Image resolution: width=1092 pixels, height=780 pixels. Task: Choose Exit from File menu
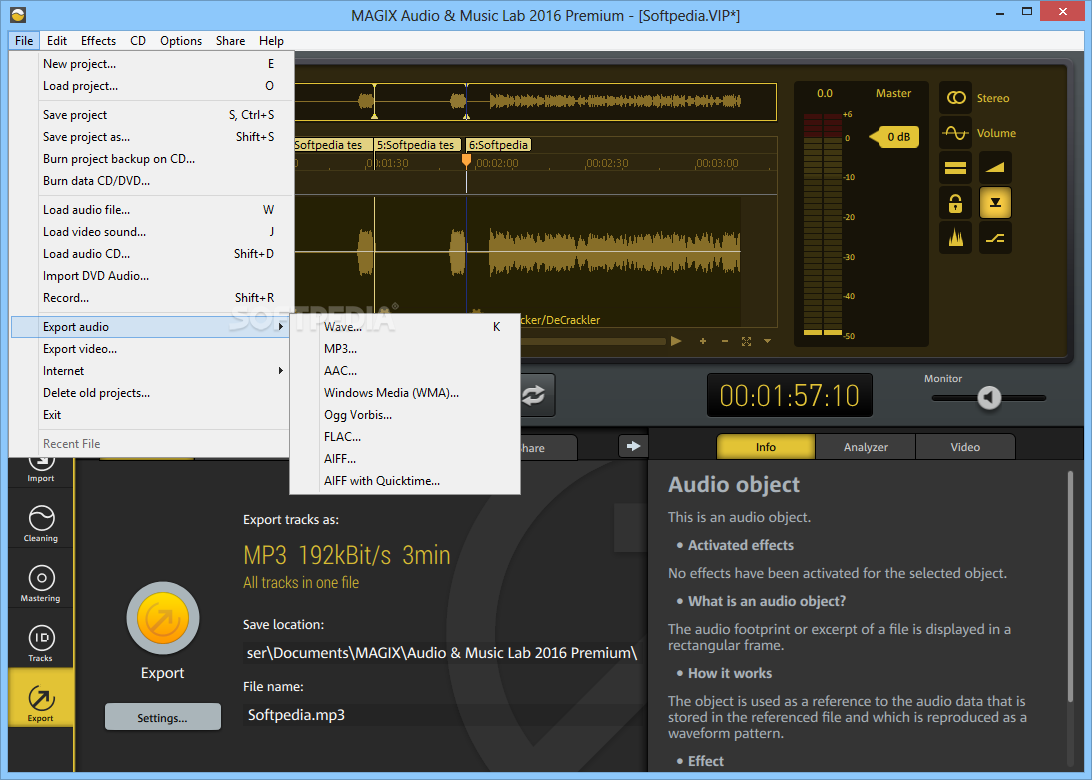point(150,414)
